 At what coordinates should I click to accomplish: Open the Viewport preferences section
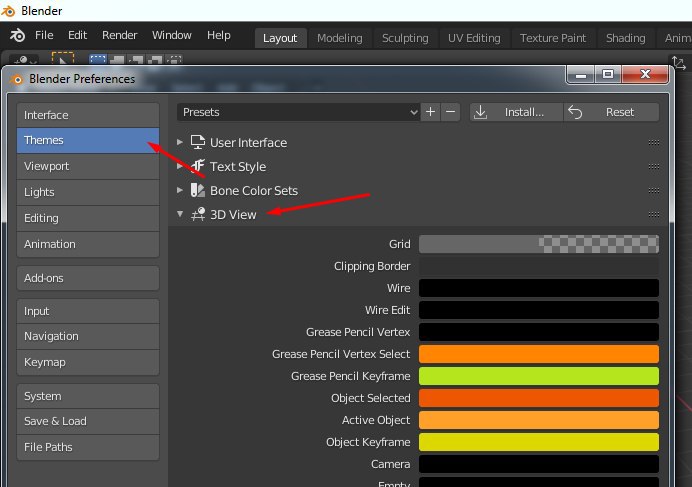[88, 166]
